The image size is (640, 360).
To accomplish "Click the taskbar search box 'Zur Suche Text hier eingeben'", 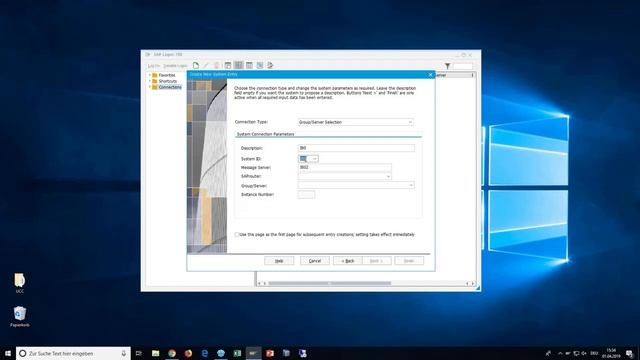I will 73,353.
